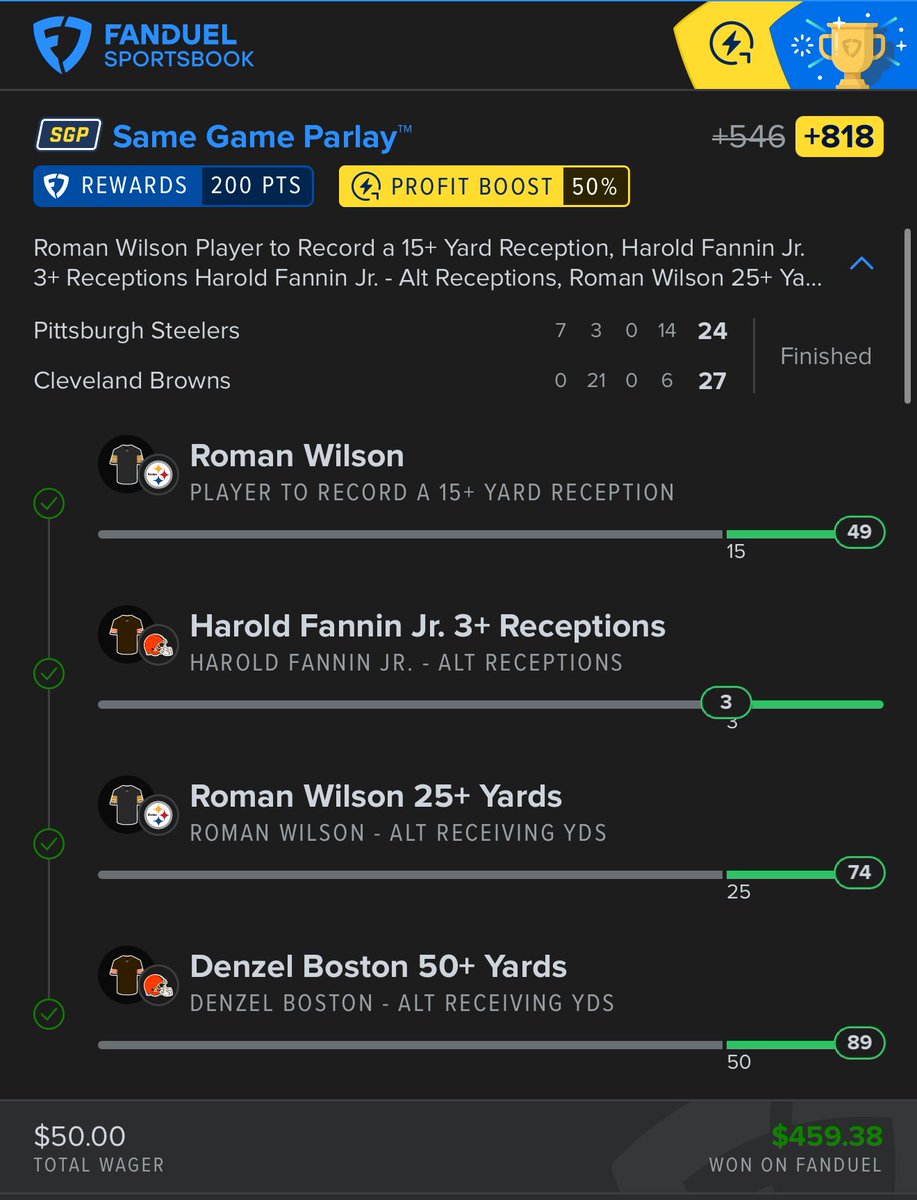Click the 74 marker on receiving yards bar
The height and width of the screenshot is (1200, 917).
coord(860,873)
